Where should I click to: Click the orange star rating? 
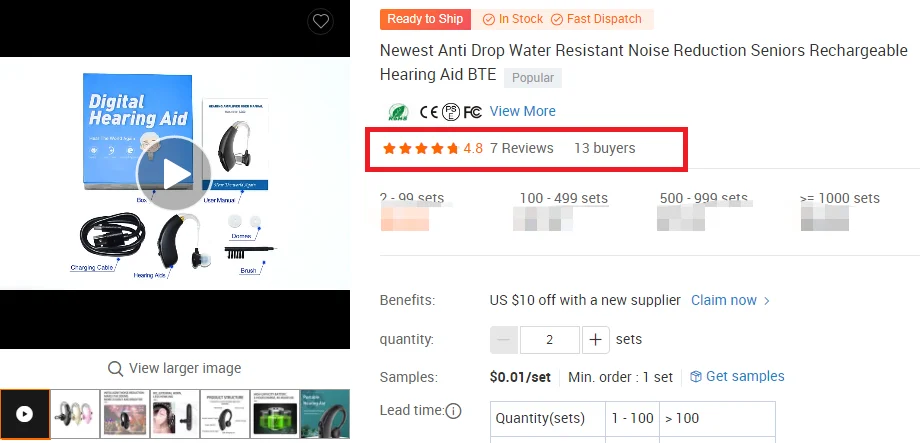(420, 148)
